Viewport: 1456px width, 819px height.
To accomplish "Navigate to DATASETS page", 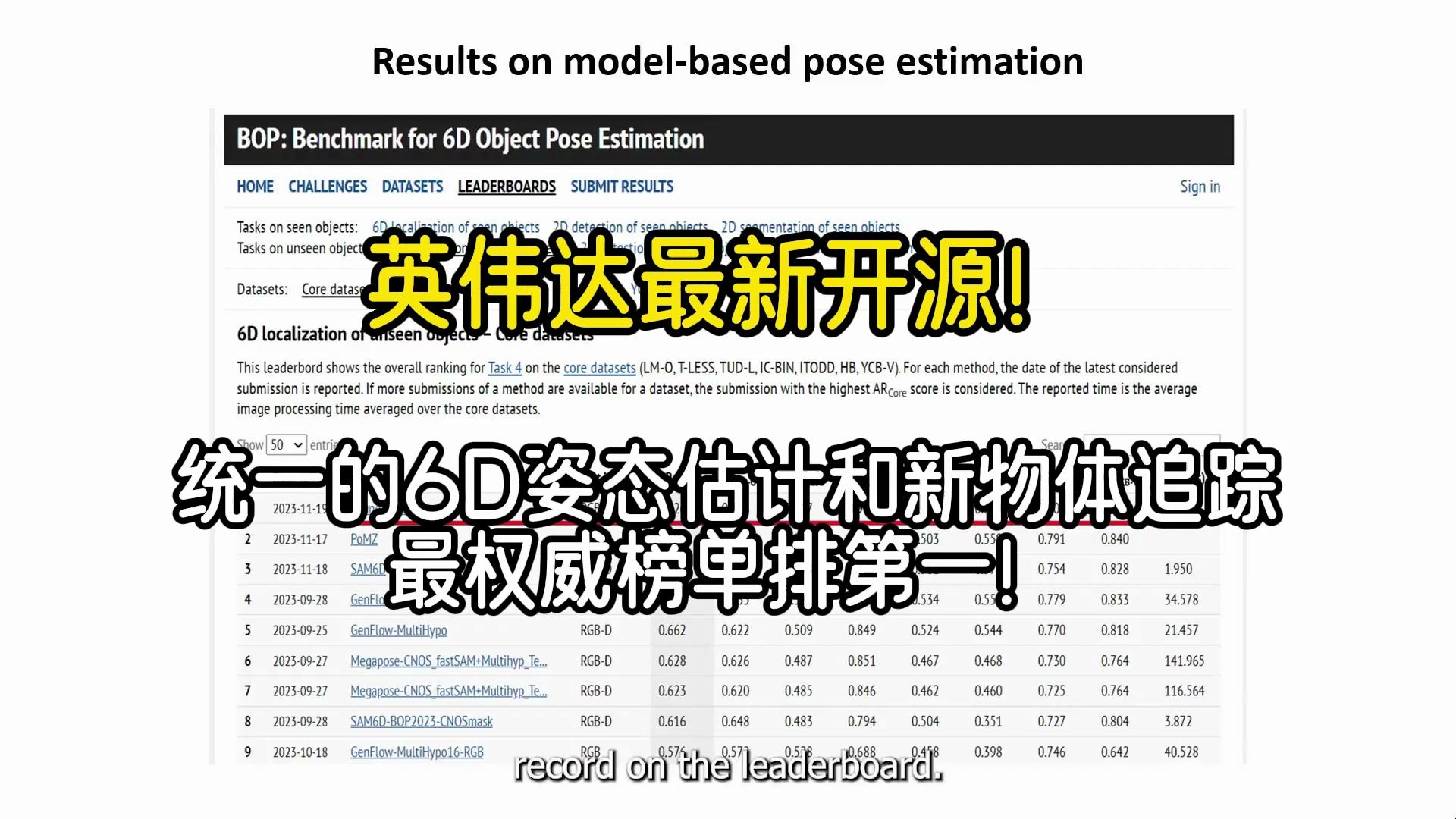I will tap(412, 186).
